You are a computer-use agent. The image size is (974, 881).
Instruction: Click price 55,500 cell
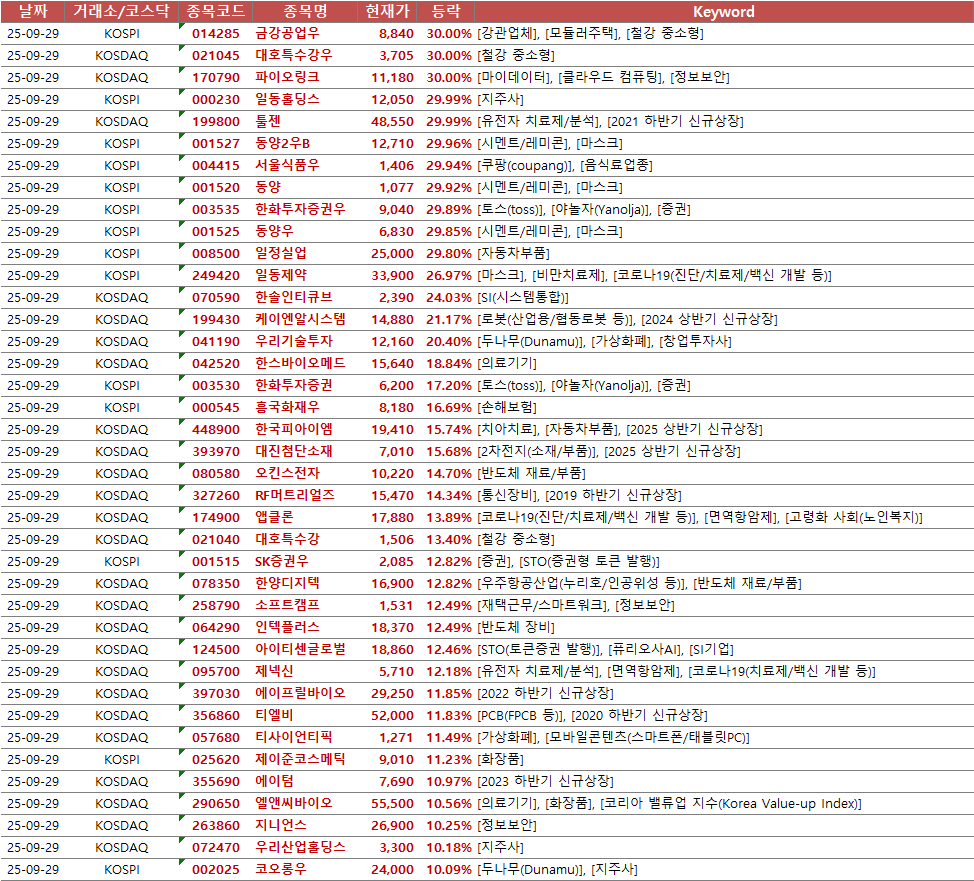[392, 804]
